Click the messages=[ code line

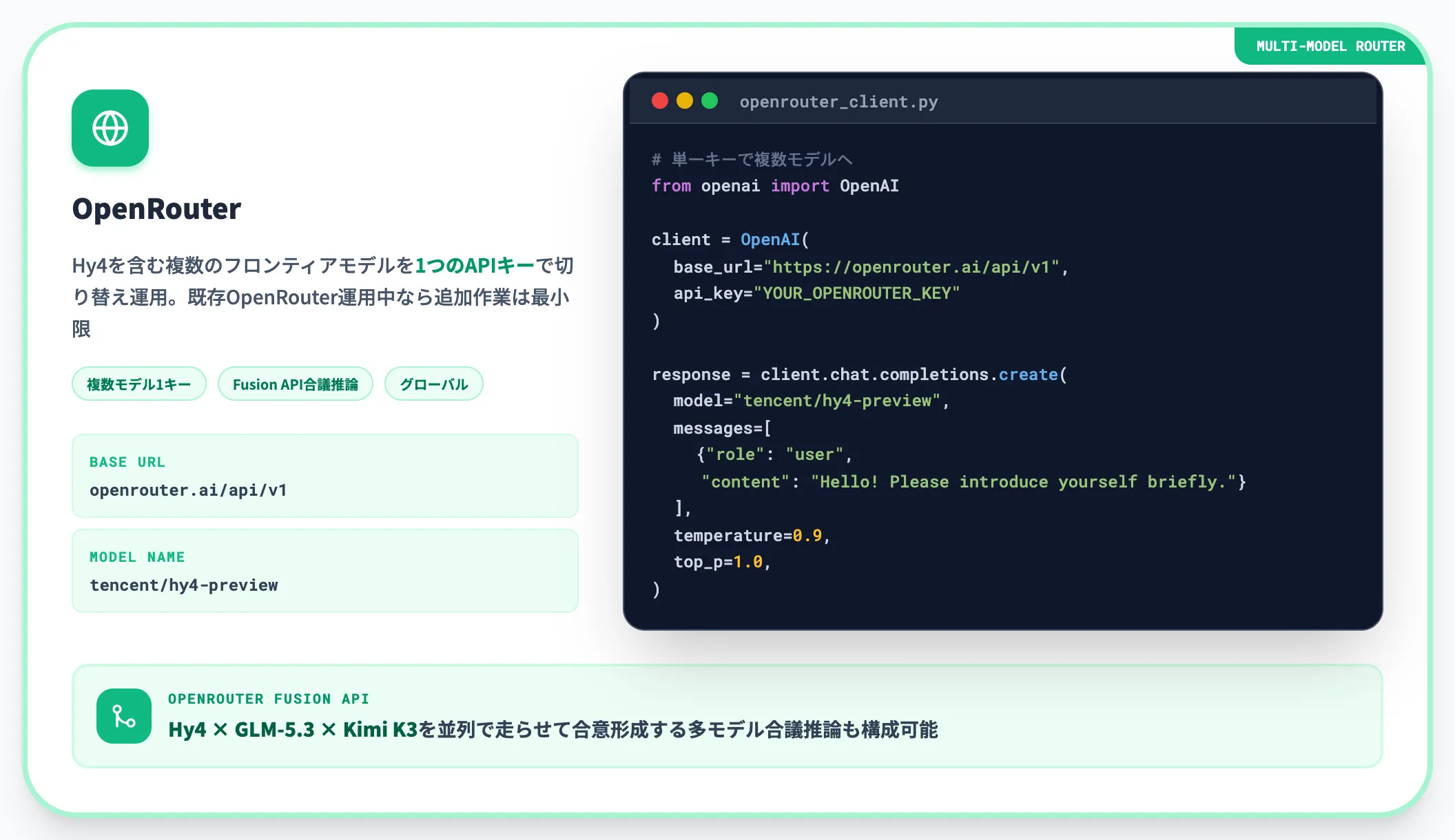(722, 428)
